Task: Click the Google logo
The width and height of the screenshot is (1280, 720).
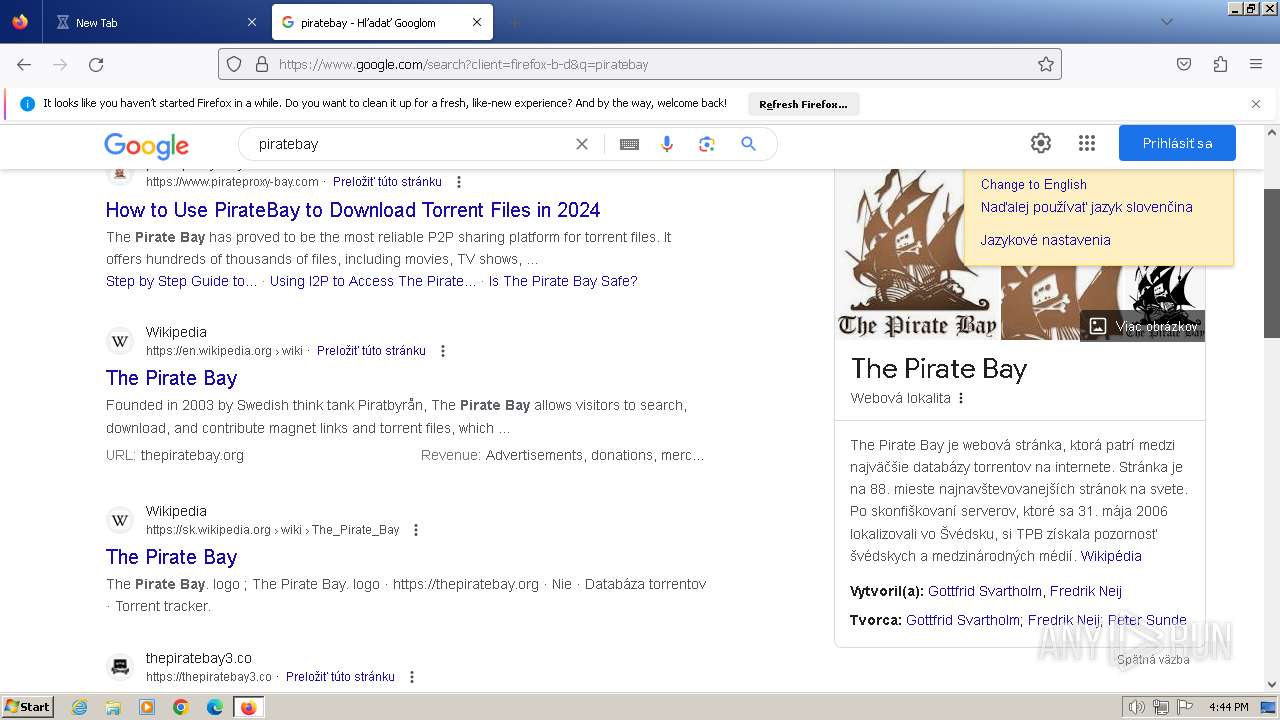Action: (x=146, y=145)
